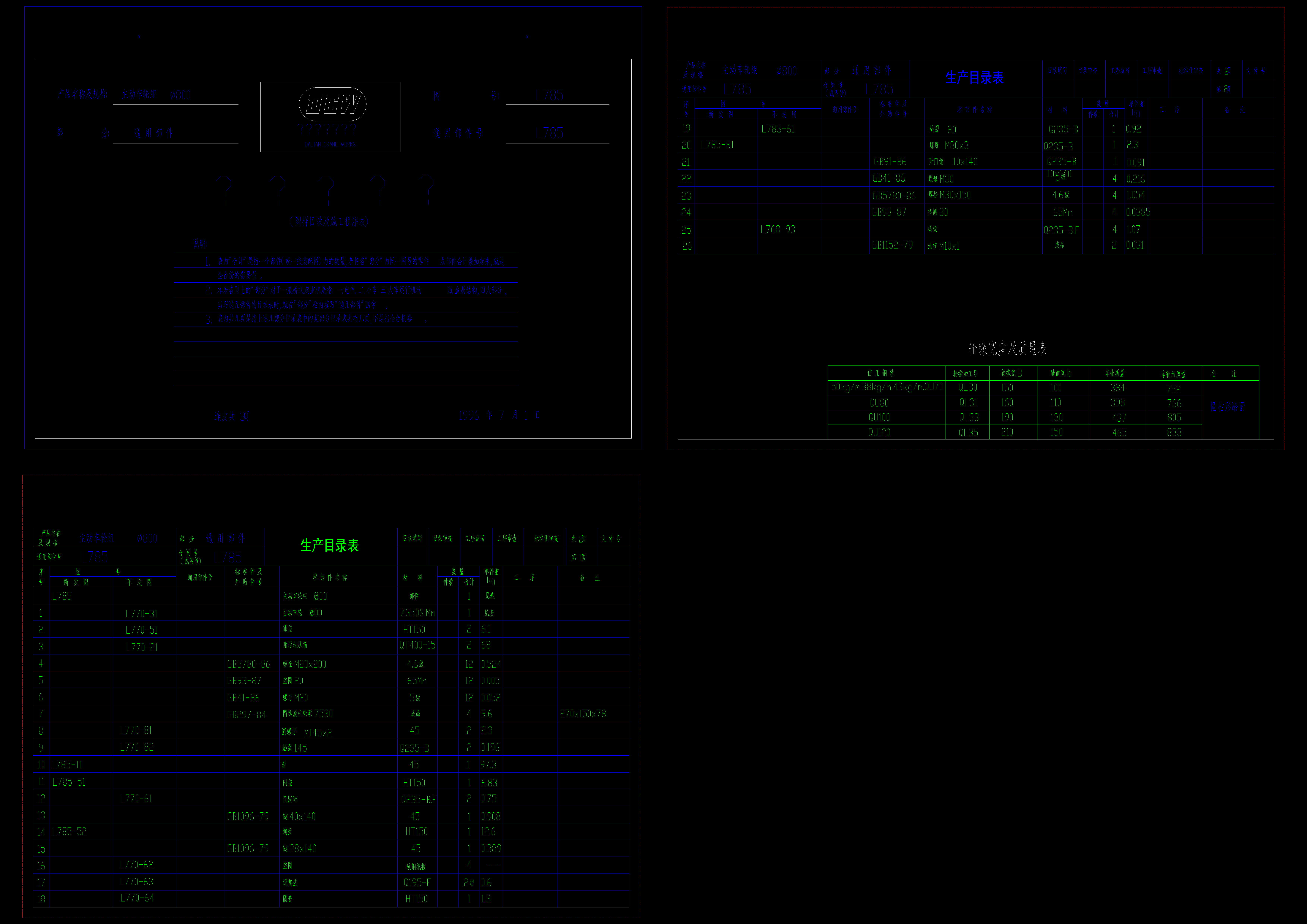The height and width of the screenshot is (924, 1307).
Task: Click the green '生产目录表' title
Action: [x=330, y=545]
